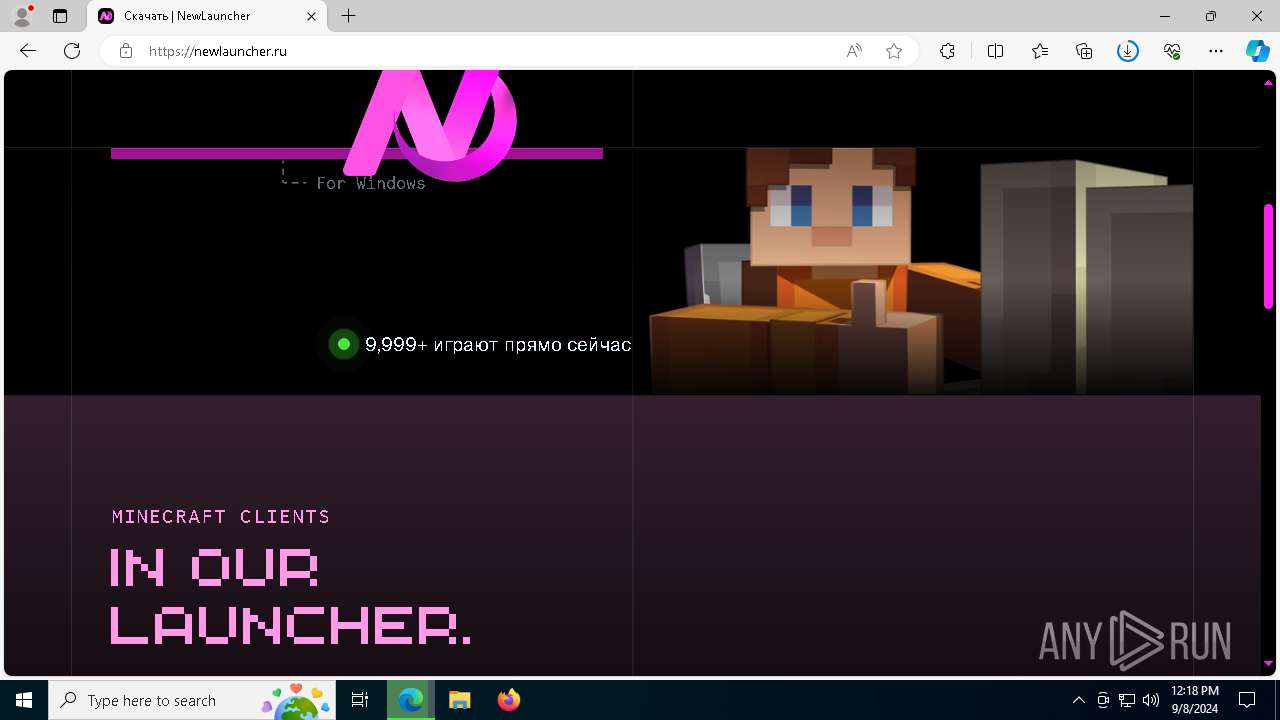Viewport: 1280px width, 720px height.
Task: View site information lock icon
Action: tap(126, 51)
